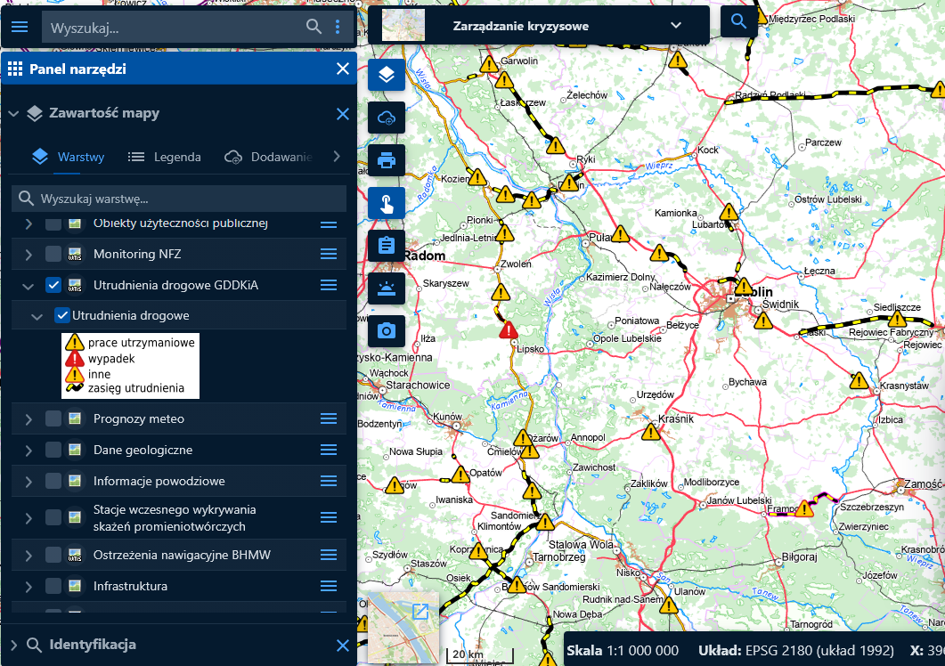Screen dimensions: 945x666
Task: Enable the Prognozy meteo layer checkbox
Action: point(53,419)
